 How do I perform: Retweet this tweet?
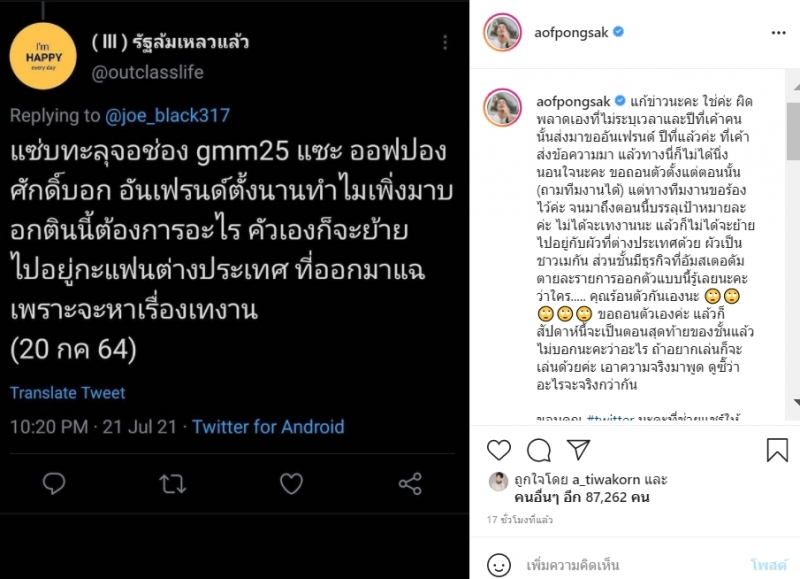pyautogui.click(x=173, y=484)
